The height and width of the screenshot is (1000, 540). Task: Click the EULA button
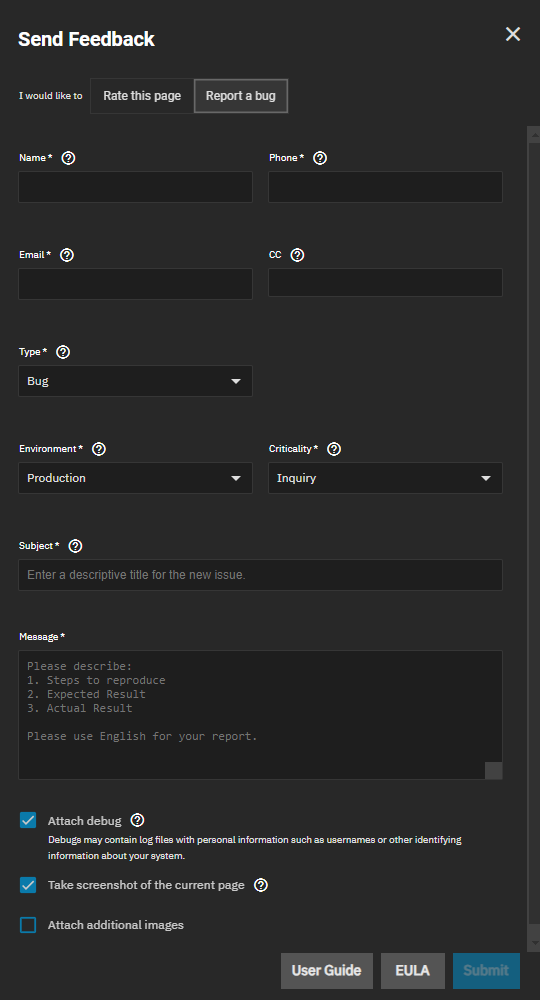(412, 971)
